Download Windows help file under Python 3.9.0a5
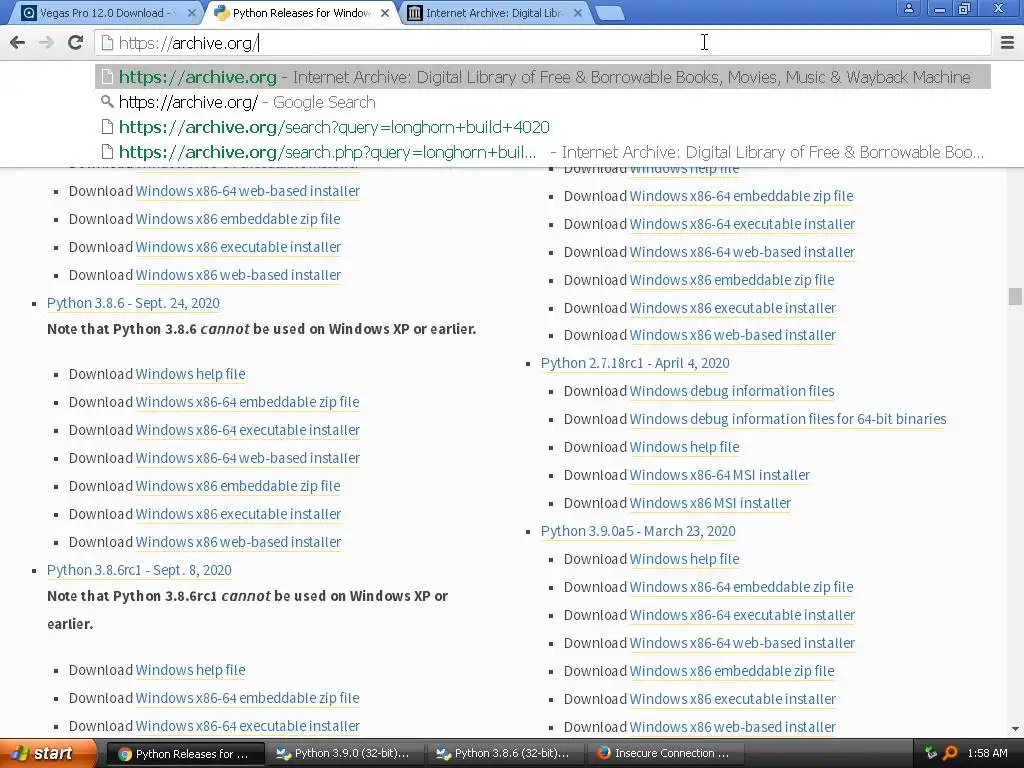Image resolution: width=1024 pixels, height=768 pixels. (x=684, y=560)
